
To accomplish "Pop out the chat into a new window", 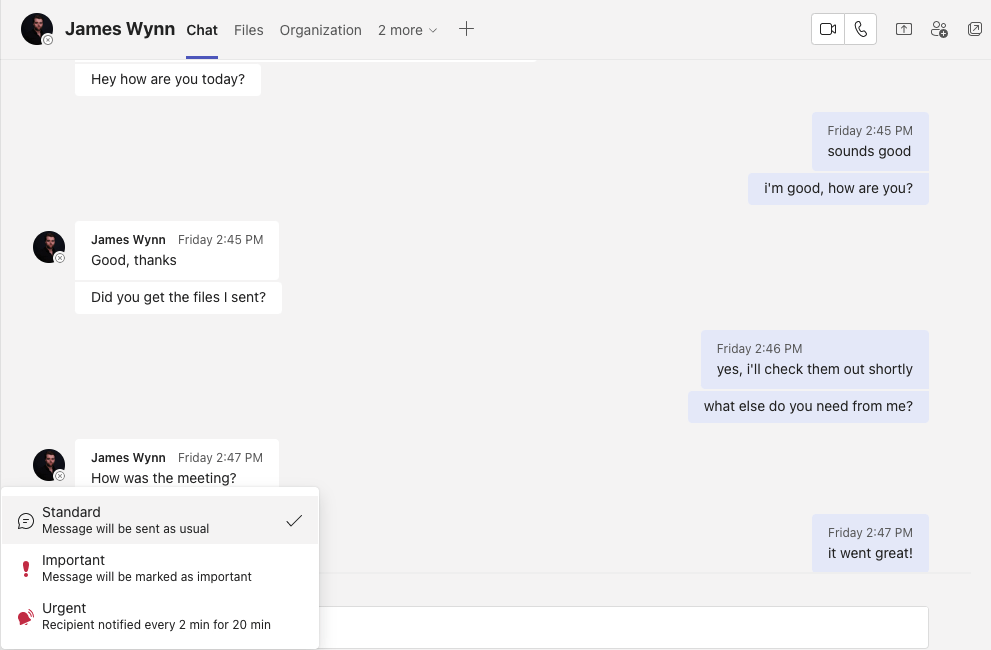I will 974,29.
